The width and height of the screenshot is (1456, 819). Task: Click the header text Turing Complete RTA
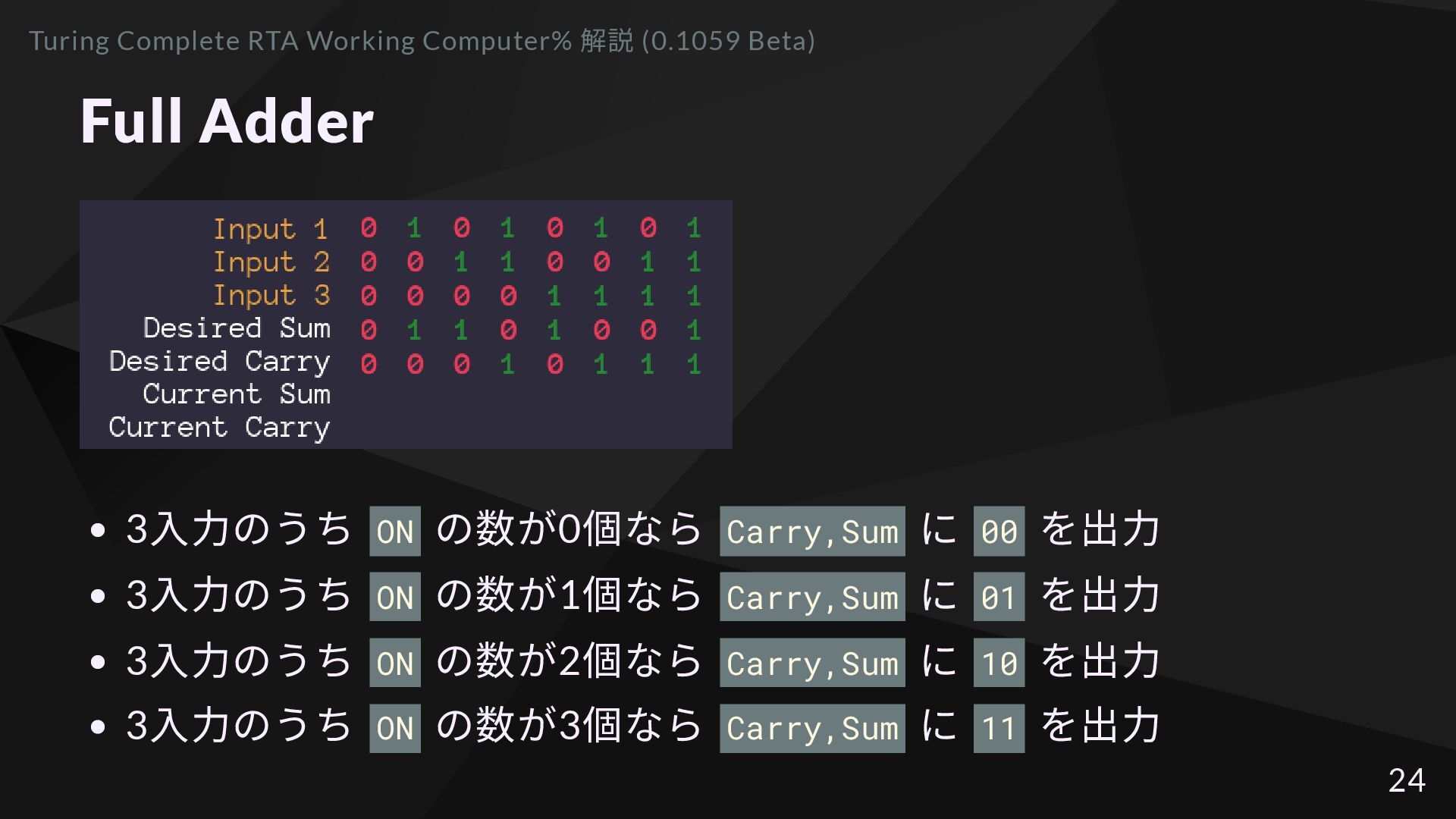[x=163, y=41]
